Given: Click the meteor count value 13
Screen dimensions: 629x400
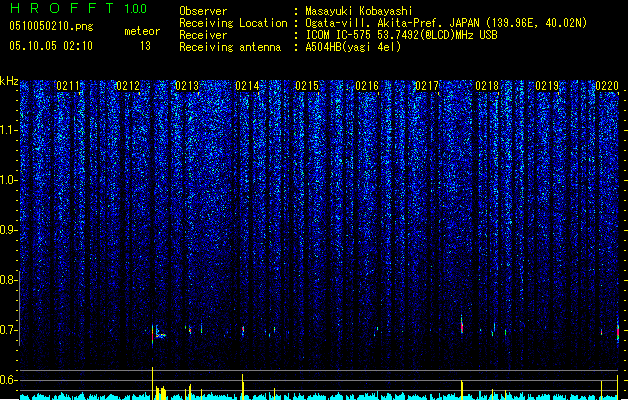Looking at the screenshot, I should [145, 46].
